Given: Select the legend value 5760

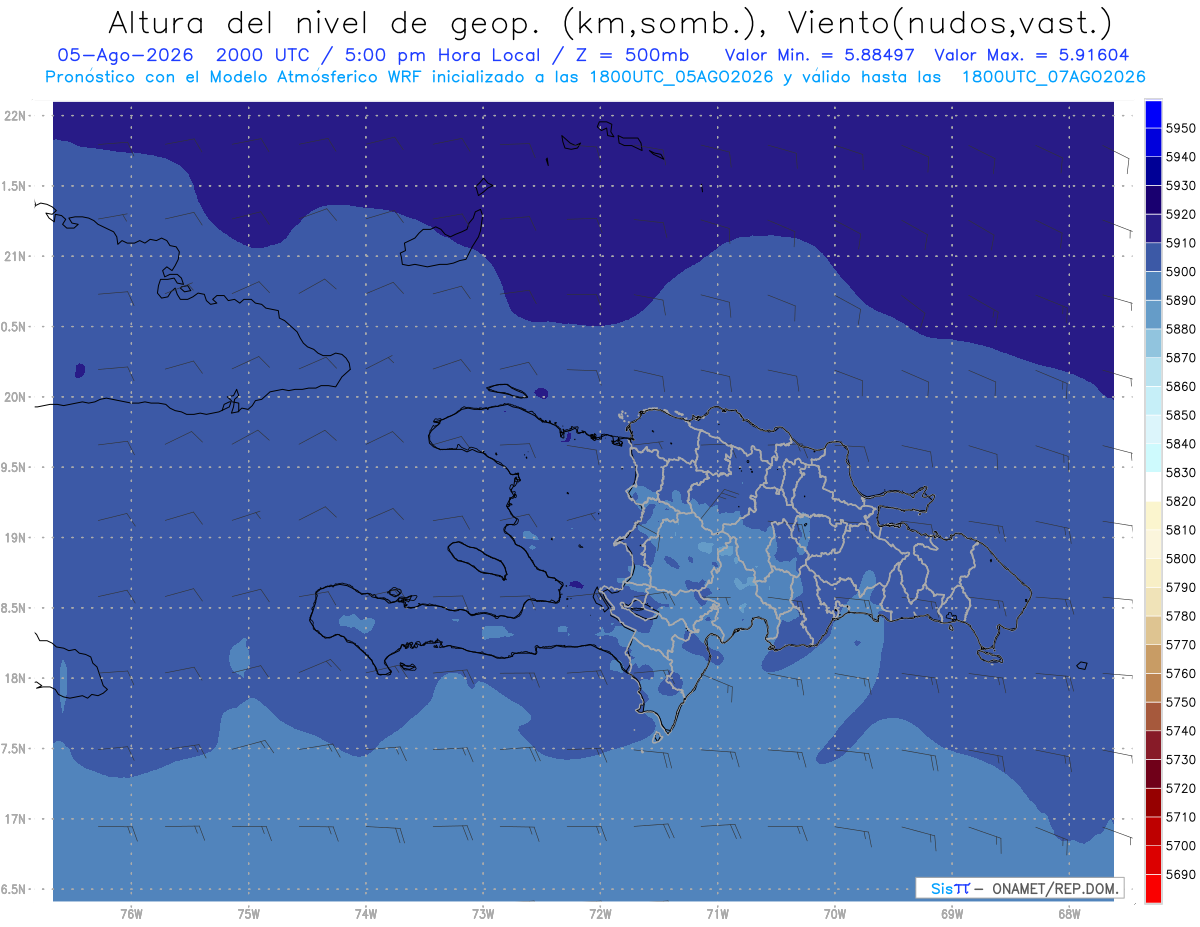Looking at the screenshot, I should (1180, 673).
